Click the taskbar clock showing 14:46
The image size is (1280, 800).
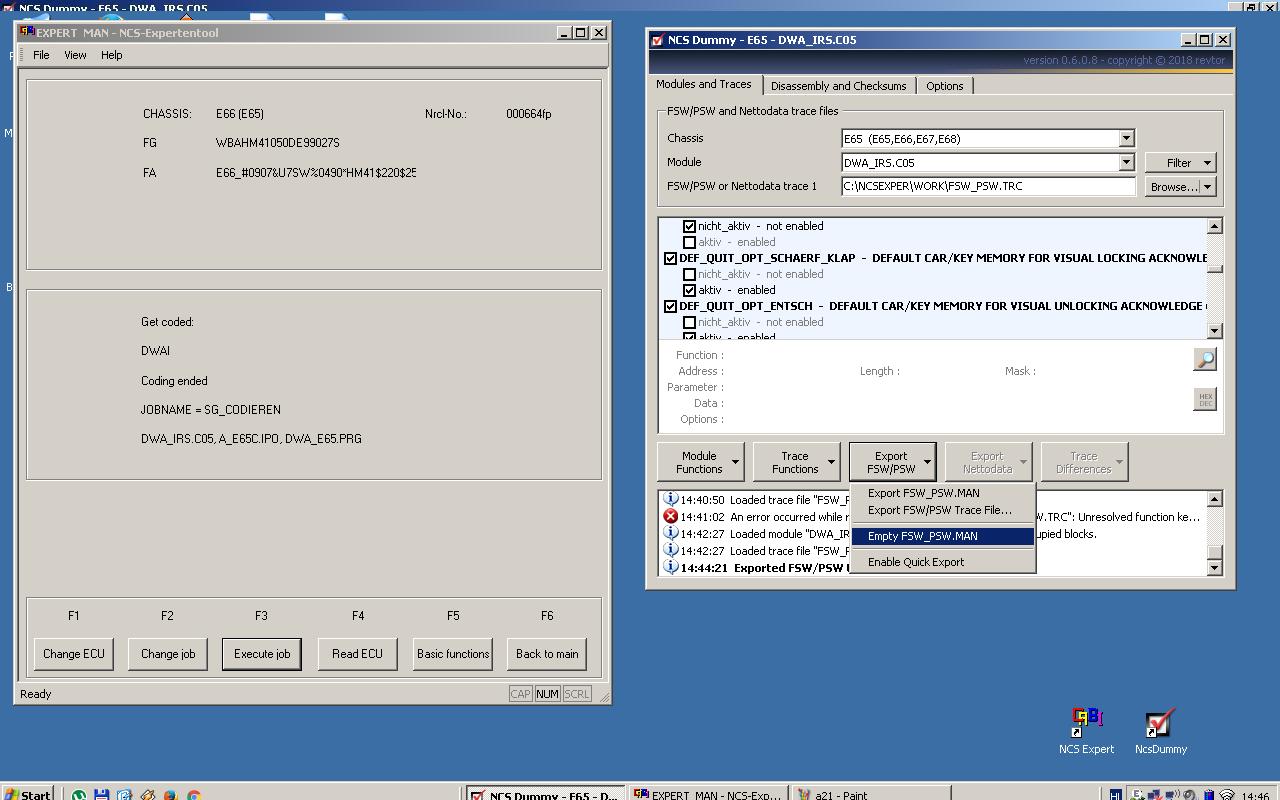[x=1255, y=795]
